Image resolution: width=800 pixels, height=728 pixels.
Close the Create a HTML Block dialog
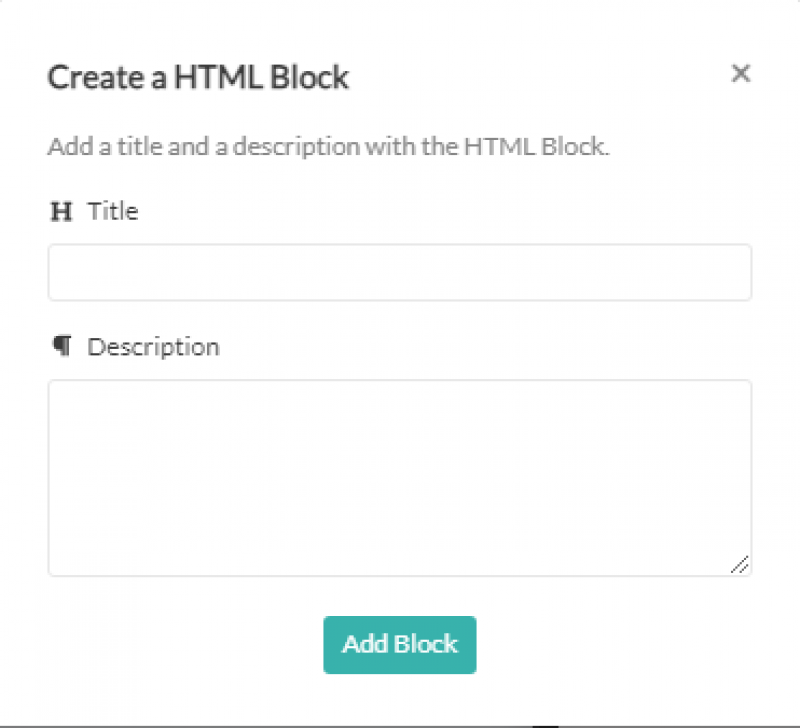[x=740, y=73]
